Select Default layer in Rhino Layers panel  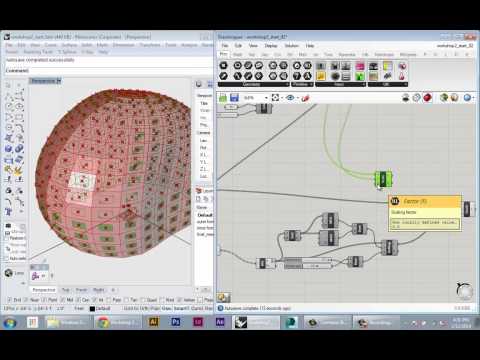pos(204,215)
